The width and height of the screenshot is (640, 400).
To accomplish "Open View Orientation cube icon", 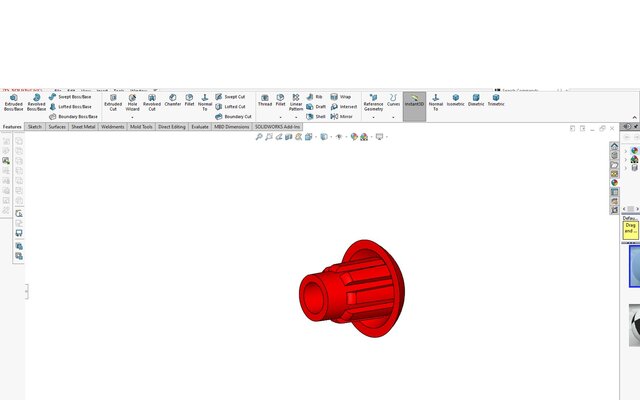I will tap(309, 137).
